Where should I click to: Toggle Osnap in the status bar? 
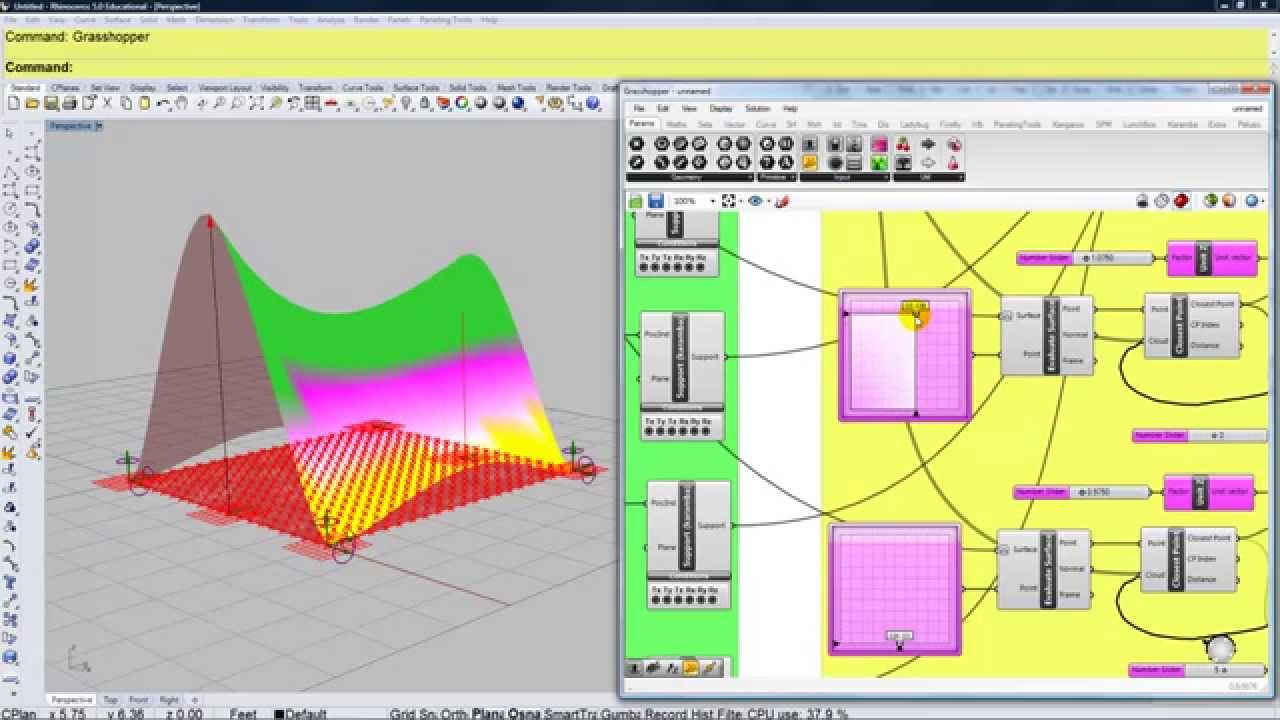(524, 714)
